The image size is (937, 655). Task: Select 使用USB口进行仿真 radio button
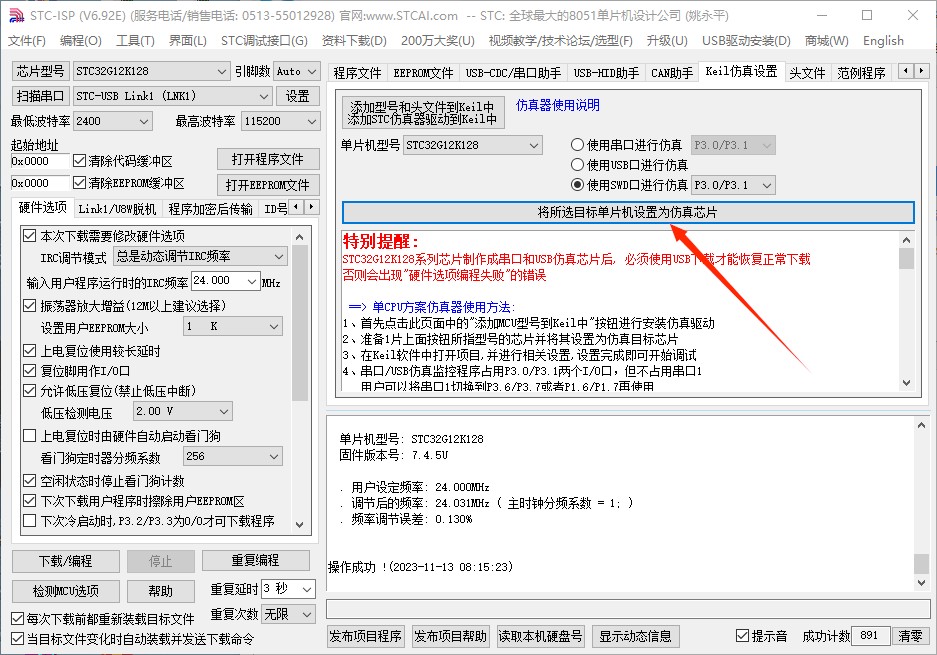coord(577,164)
